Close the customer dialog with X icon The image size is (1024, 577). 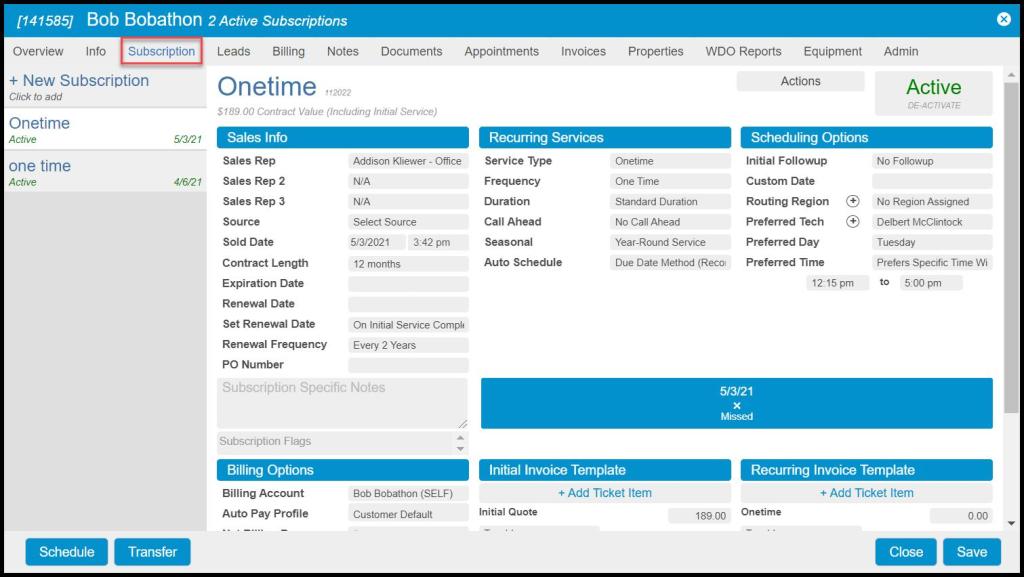[1003, 19]
